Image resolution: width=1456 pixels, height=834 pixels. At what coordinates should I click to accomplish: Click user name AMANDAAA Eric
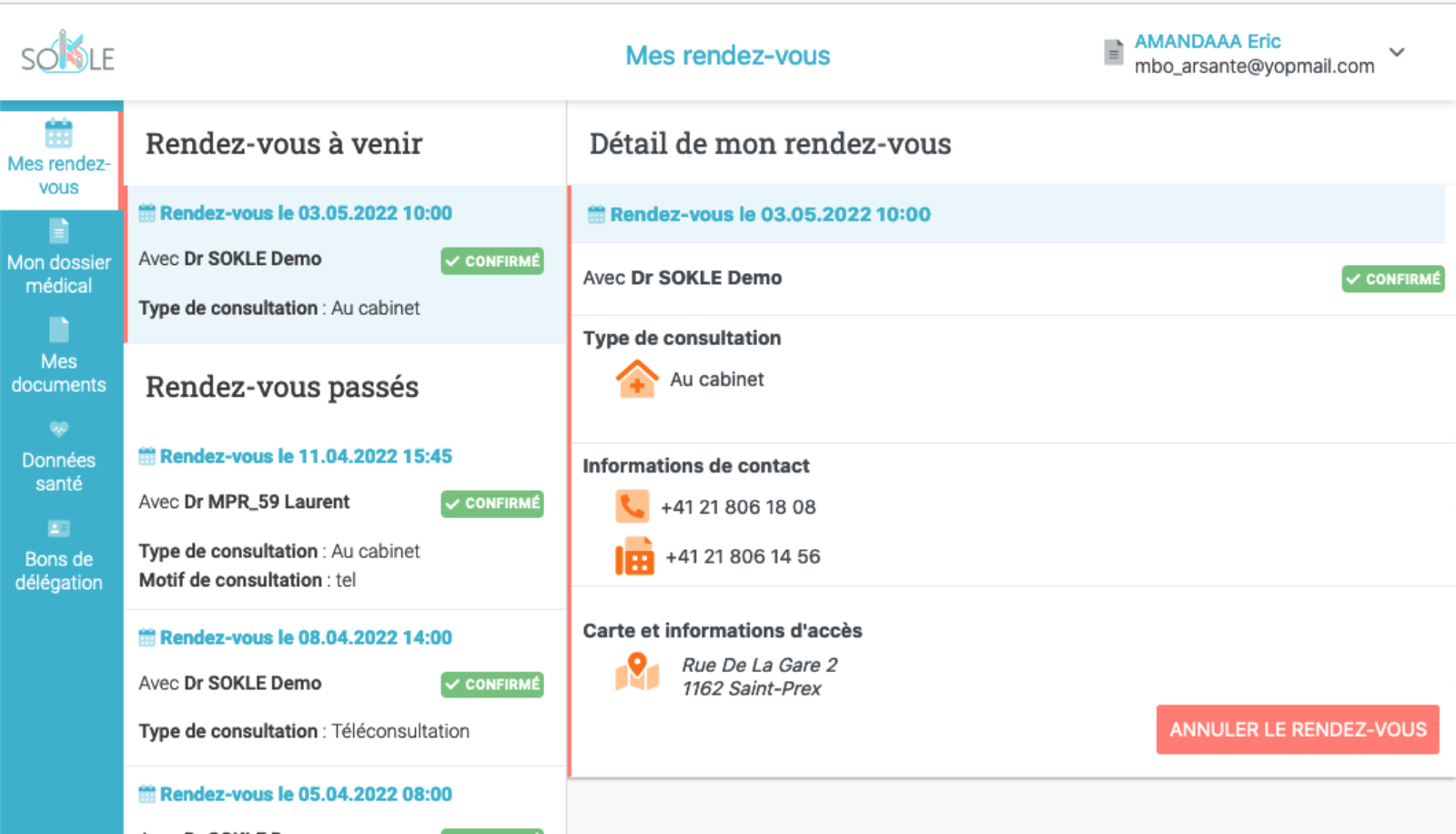pos(1208,41)
